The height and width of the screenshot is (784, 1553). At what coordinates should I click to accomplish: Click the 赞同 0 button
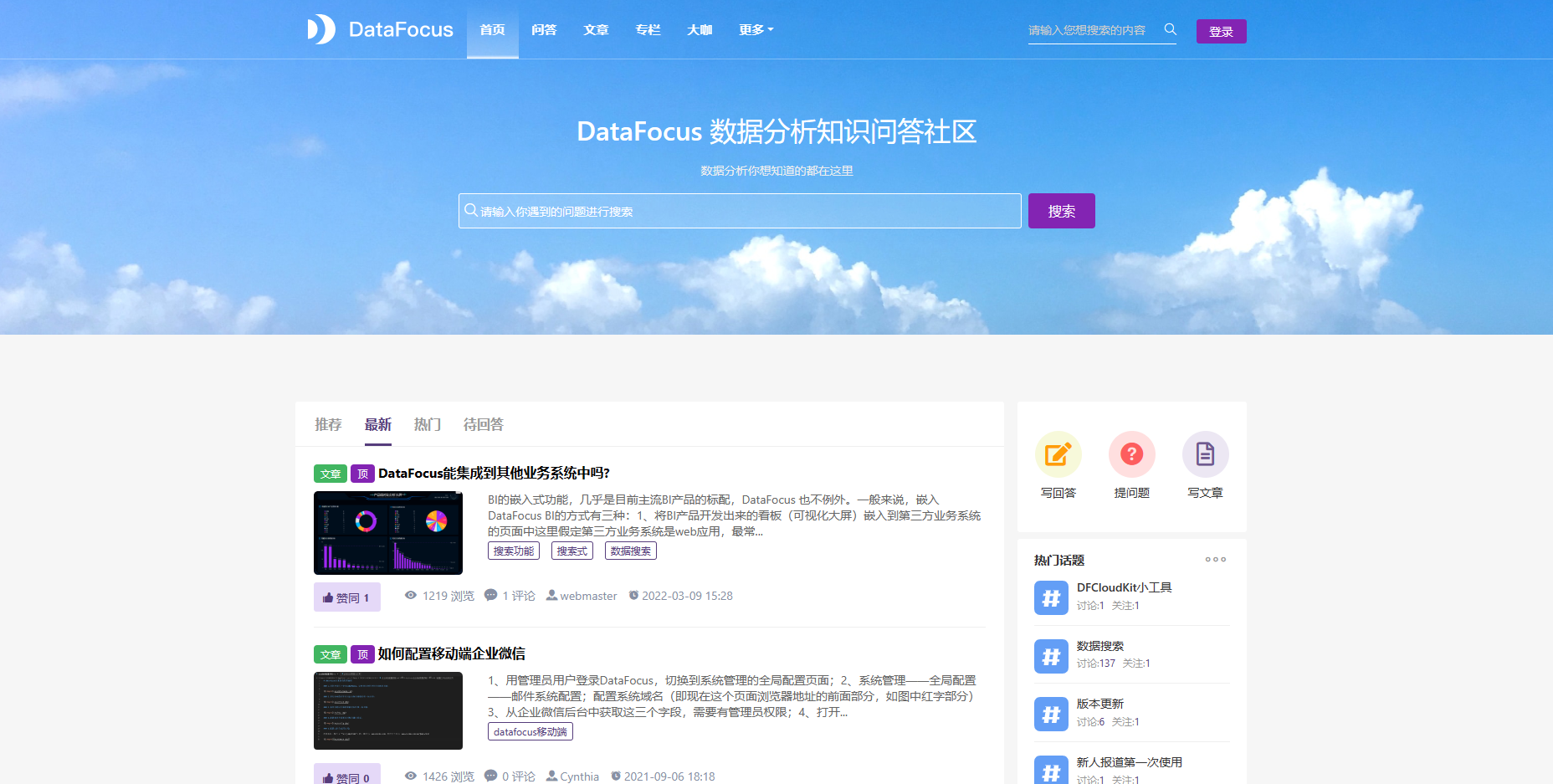click(347, 774)
